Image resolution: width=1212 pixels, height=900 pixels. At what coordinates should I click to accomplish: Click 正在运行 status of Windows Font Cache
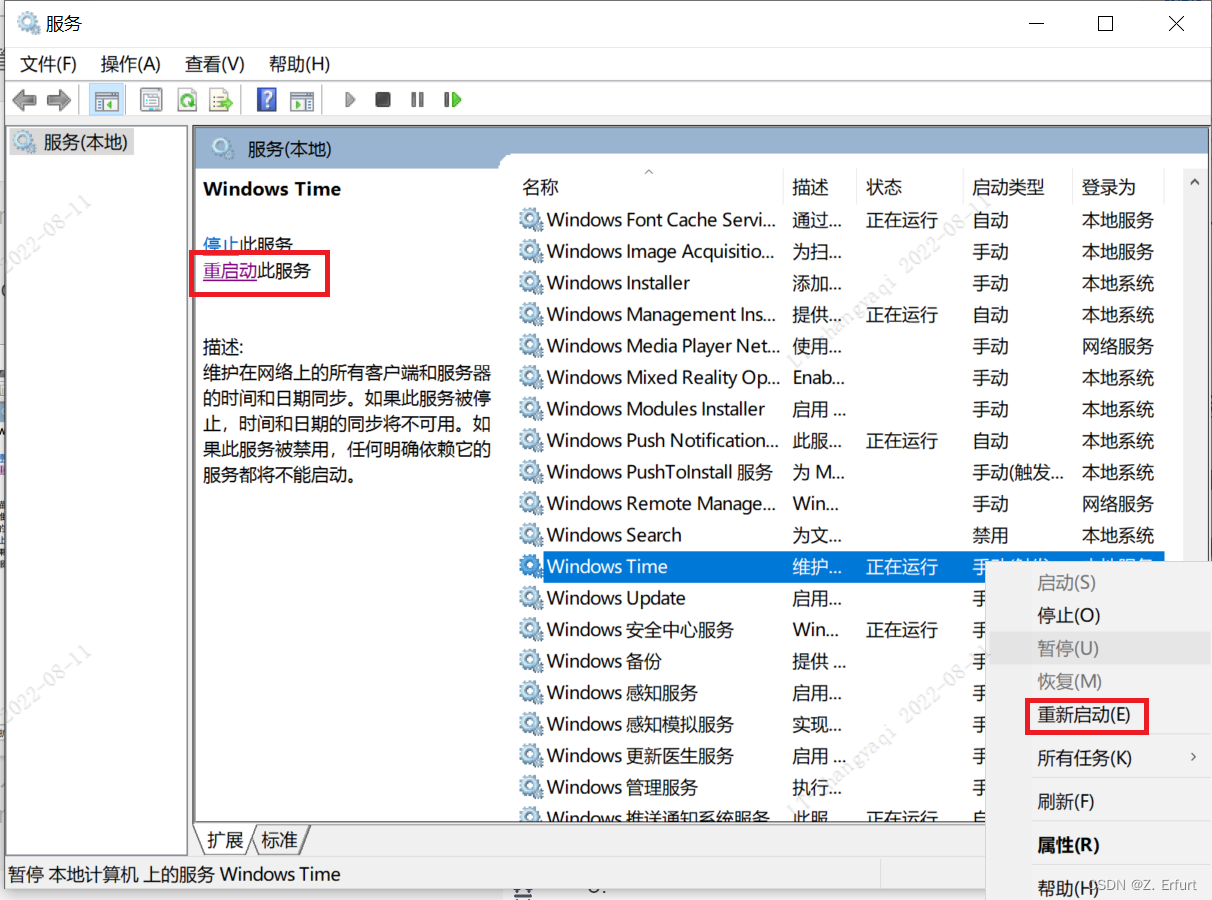click(x=902, y=220)
